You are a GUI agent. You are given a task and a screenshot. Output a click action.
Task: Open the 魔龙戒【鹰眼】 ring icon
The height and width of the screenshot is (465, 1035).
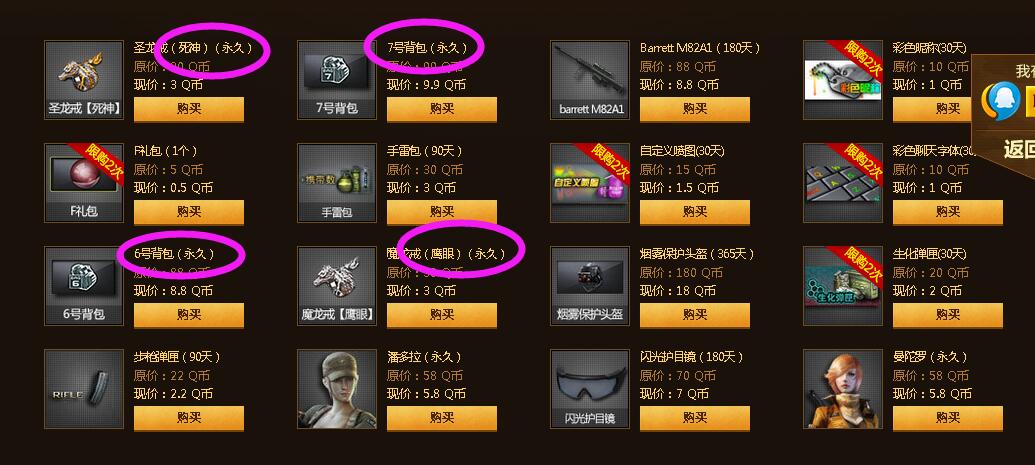tap(337, 286)
